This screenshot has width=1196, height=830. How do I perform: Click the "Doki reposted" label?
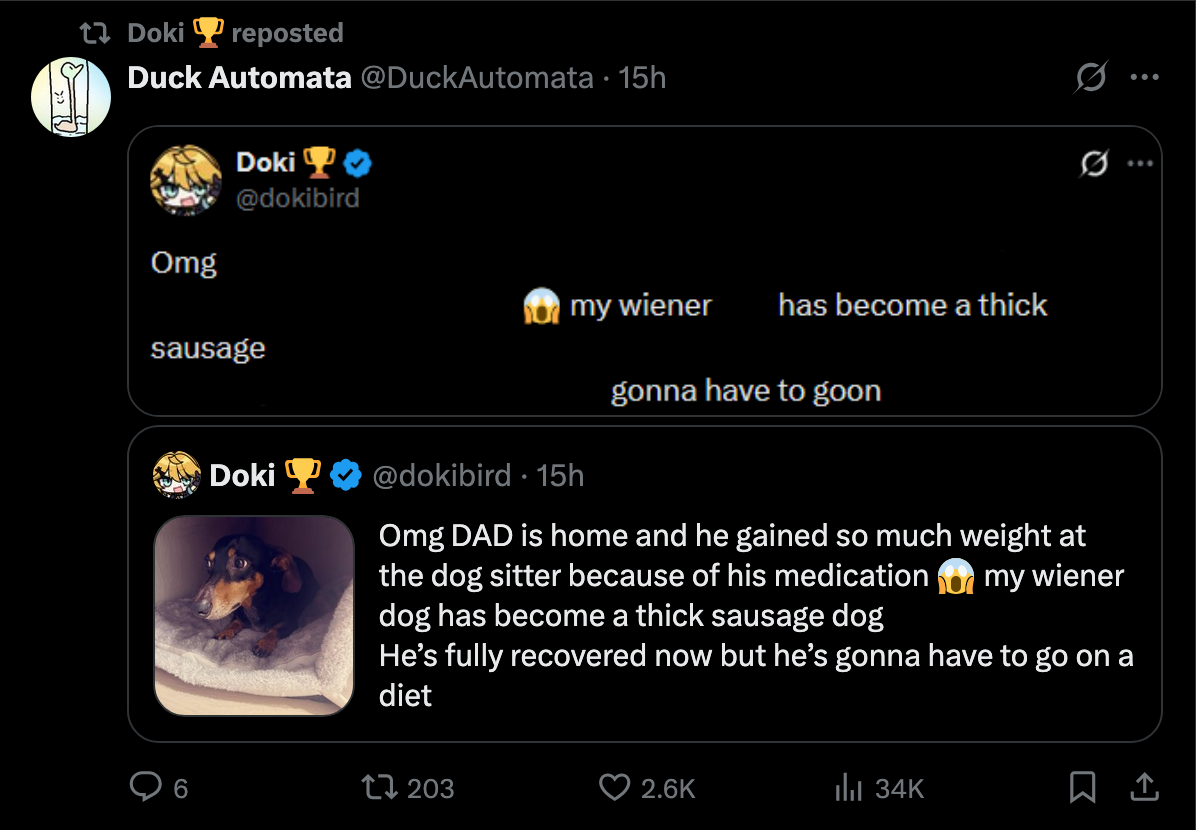(235, 33)
